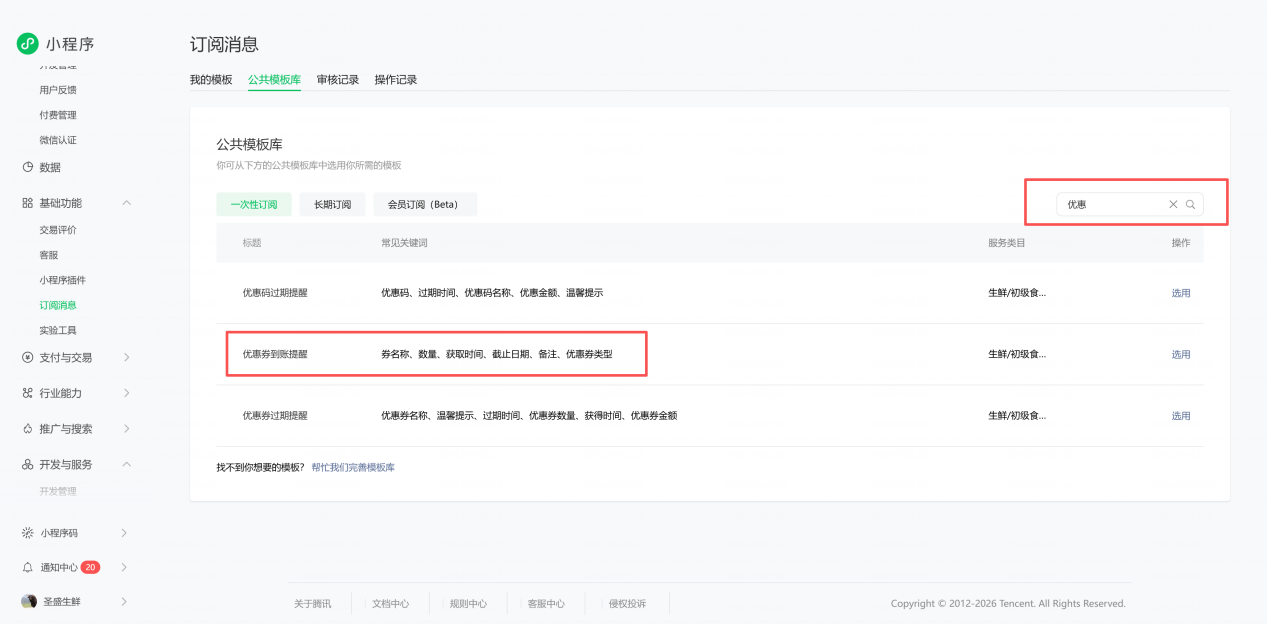
Task: Click the magnifier search icon in search box
Action: coord(1190,204)
